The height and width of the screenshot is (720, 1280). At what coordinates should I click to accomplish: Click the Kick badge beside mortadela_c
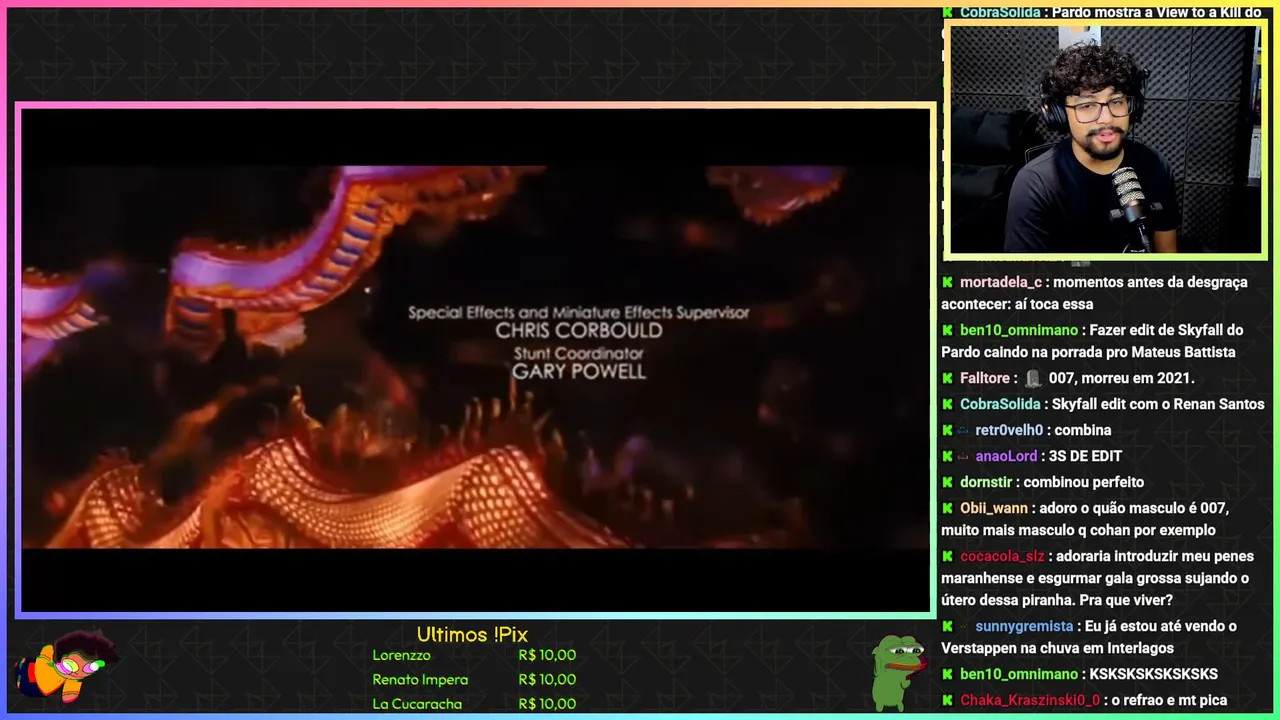pyautogui.click(x=947, y=282)
